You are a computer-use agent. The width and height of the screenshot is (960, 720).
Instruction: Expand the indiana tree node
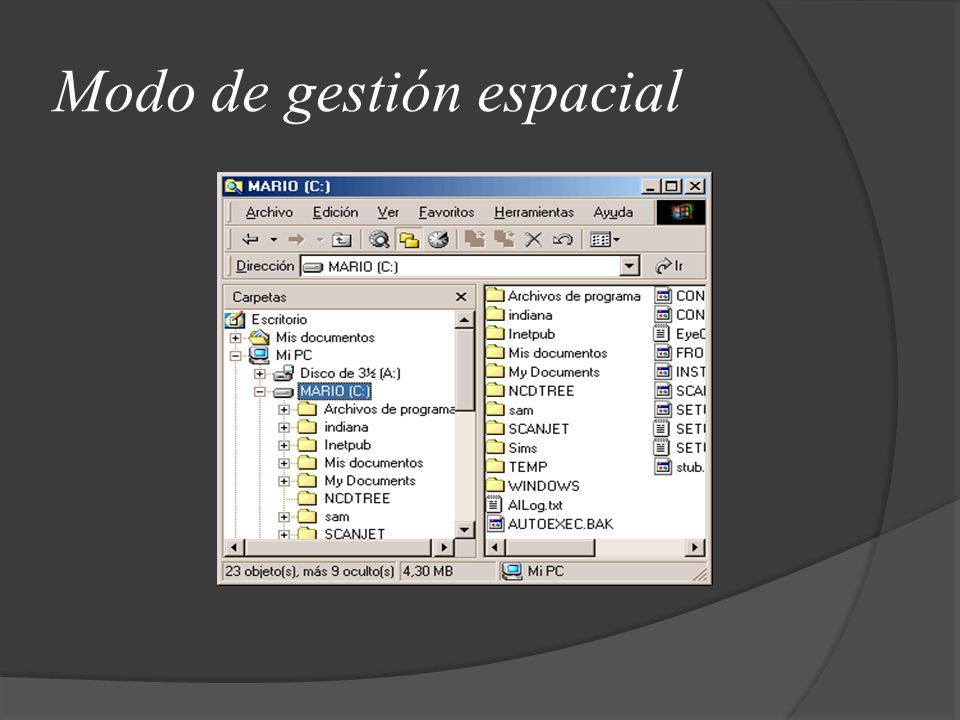[284, 427]
